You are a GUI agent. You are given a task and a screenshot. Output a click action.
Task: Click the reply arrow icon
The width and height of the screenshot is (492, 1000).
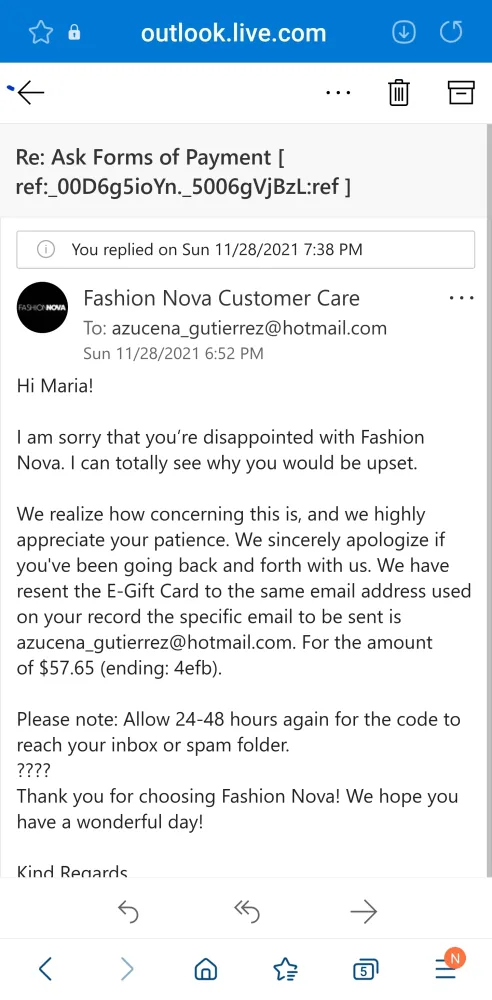pos(128,913)
